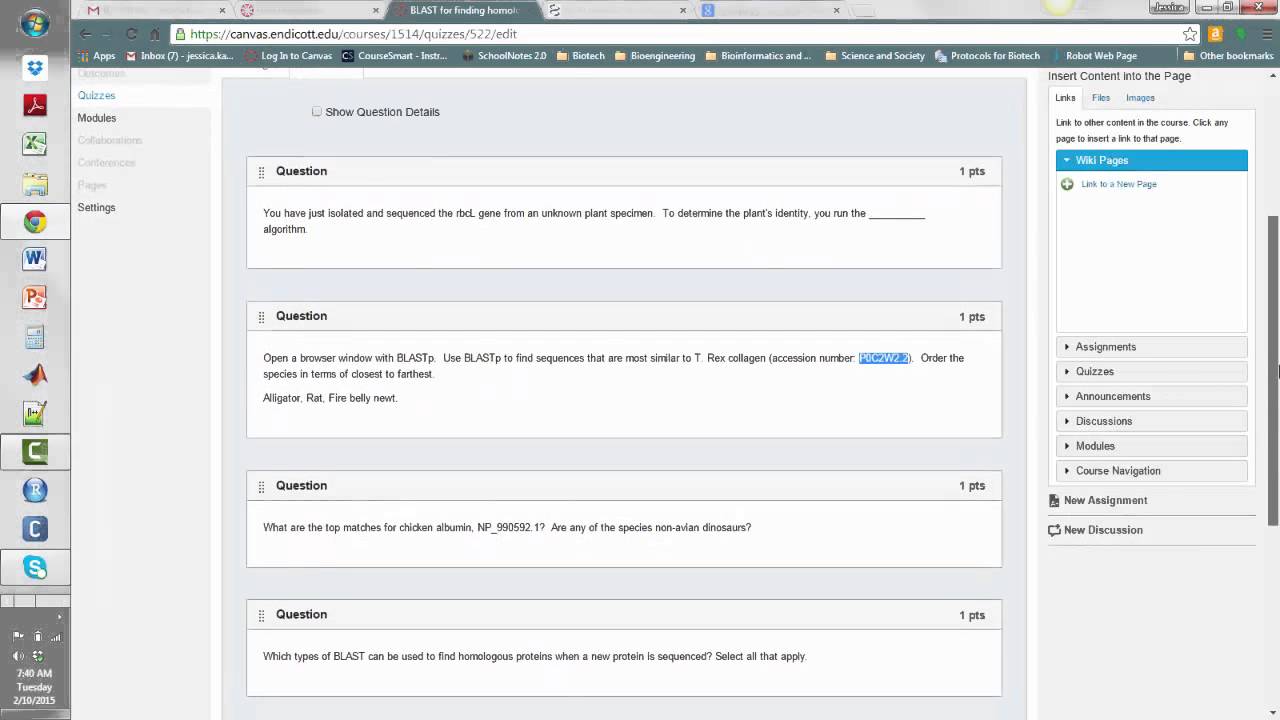Open PowerPoint from the taskbar

click(35, 298)
